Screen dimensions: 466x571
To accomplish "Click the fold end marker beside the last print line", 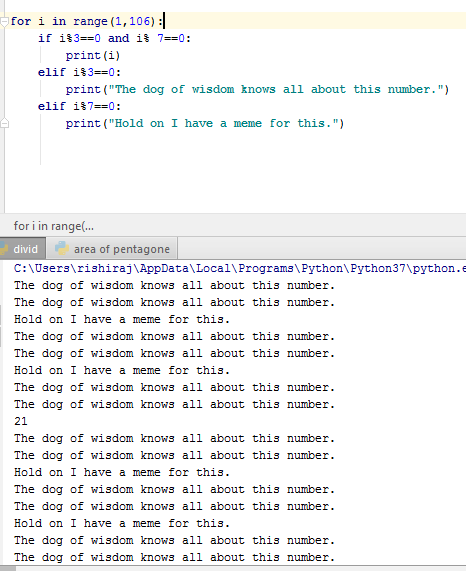I will 4,123.
